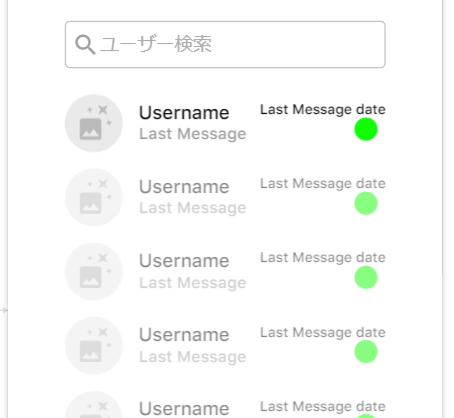Click the fourth row's green status dot

point(366,351)
